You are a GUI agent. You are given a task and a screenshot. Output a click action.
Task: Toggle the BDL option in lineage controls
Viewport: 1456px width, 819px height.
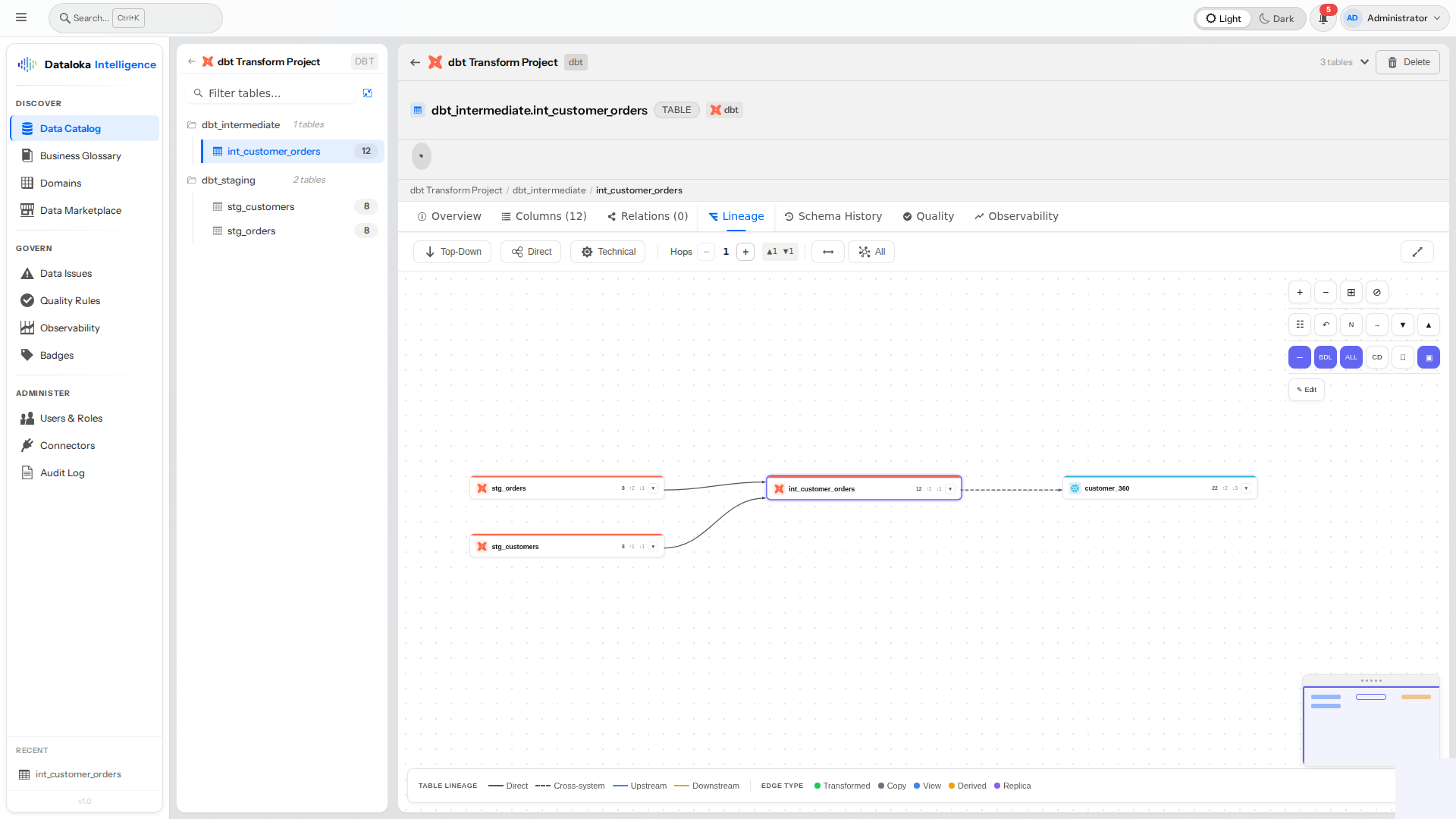(1326, 357)
